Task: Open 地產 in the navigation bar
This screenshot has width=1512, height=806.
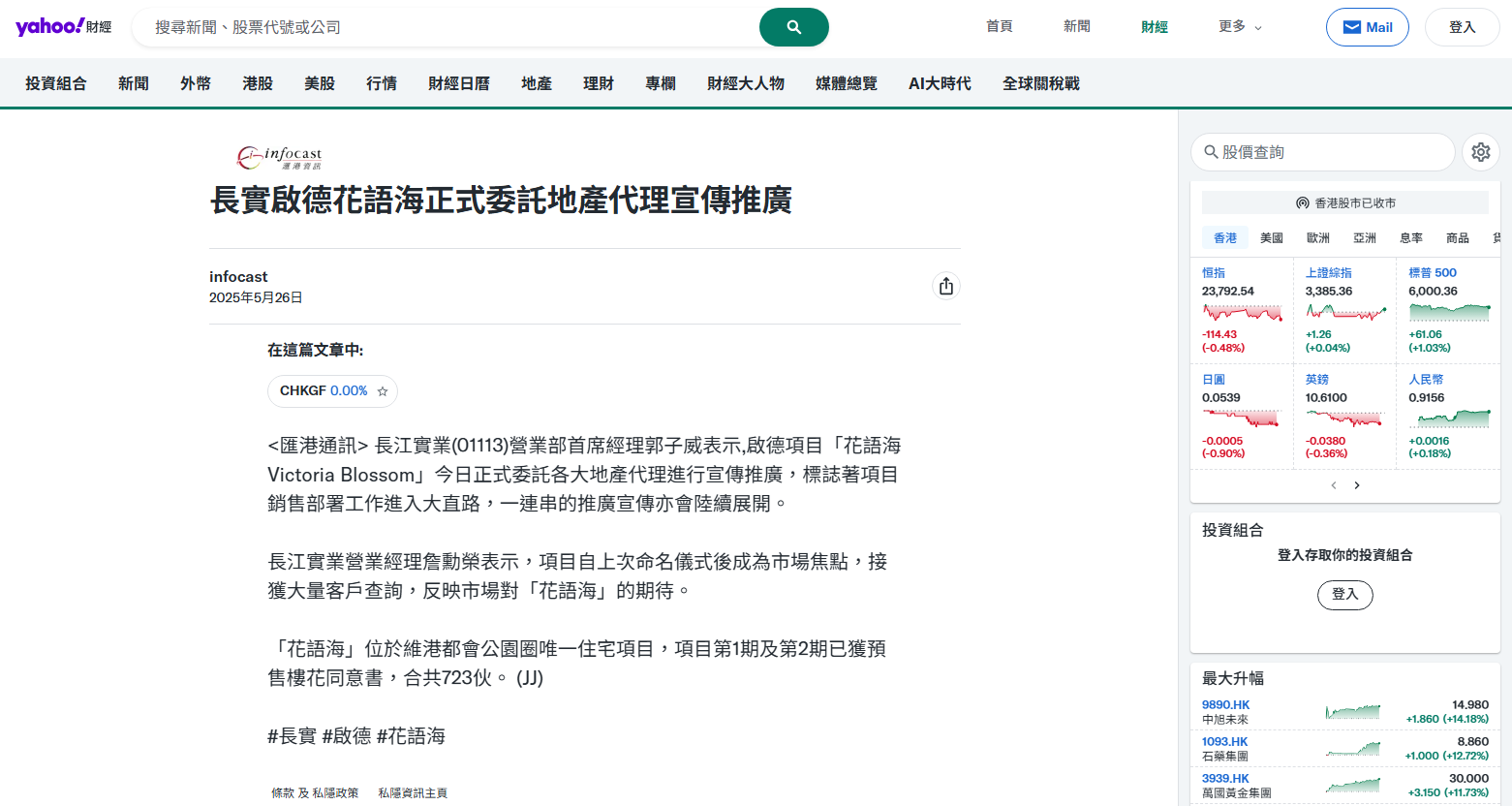Action: pos(537,83)
